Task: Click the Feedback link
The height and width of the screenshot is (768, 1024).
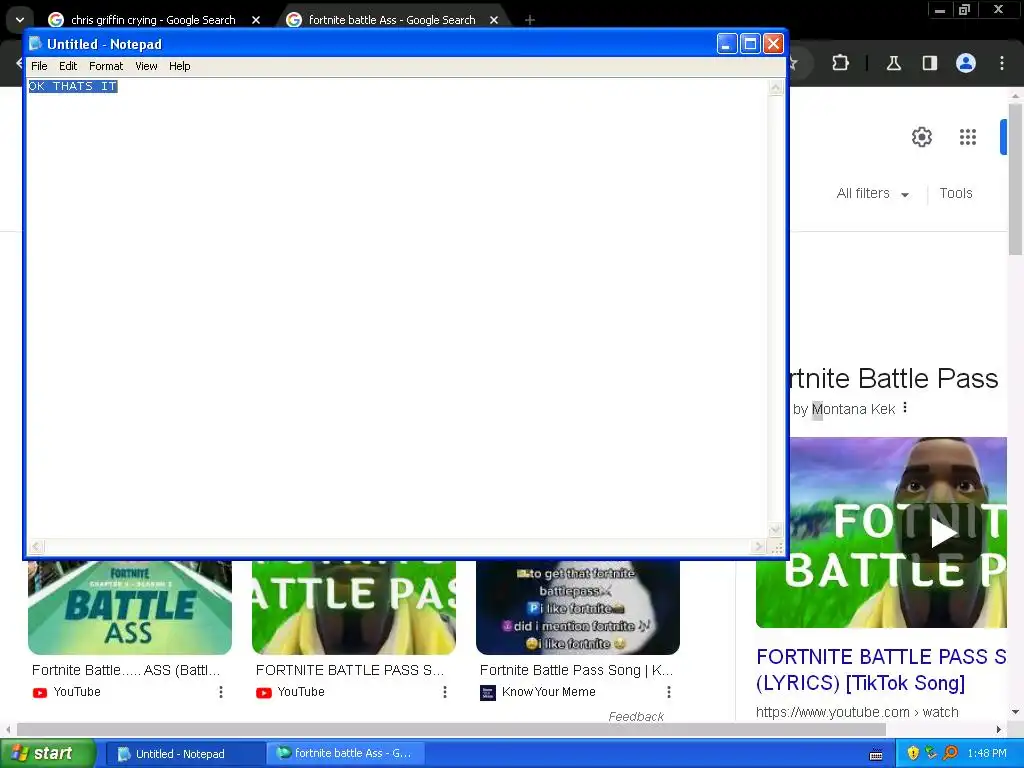Action: (x=636, y=716)
